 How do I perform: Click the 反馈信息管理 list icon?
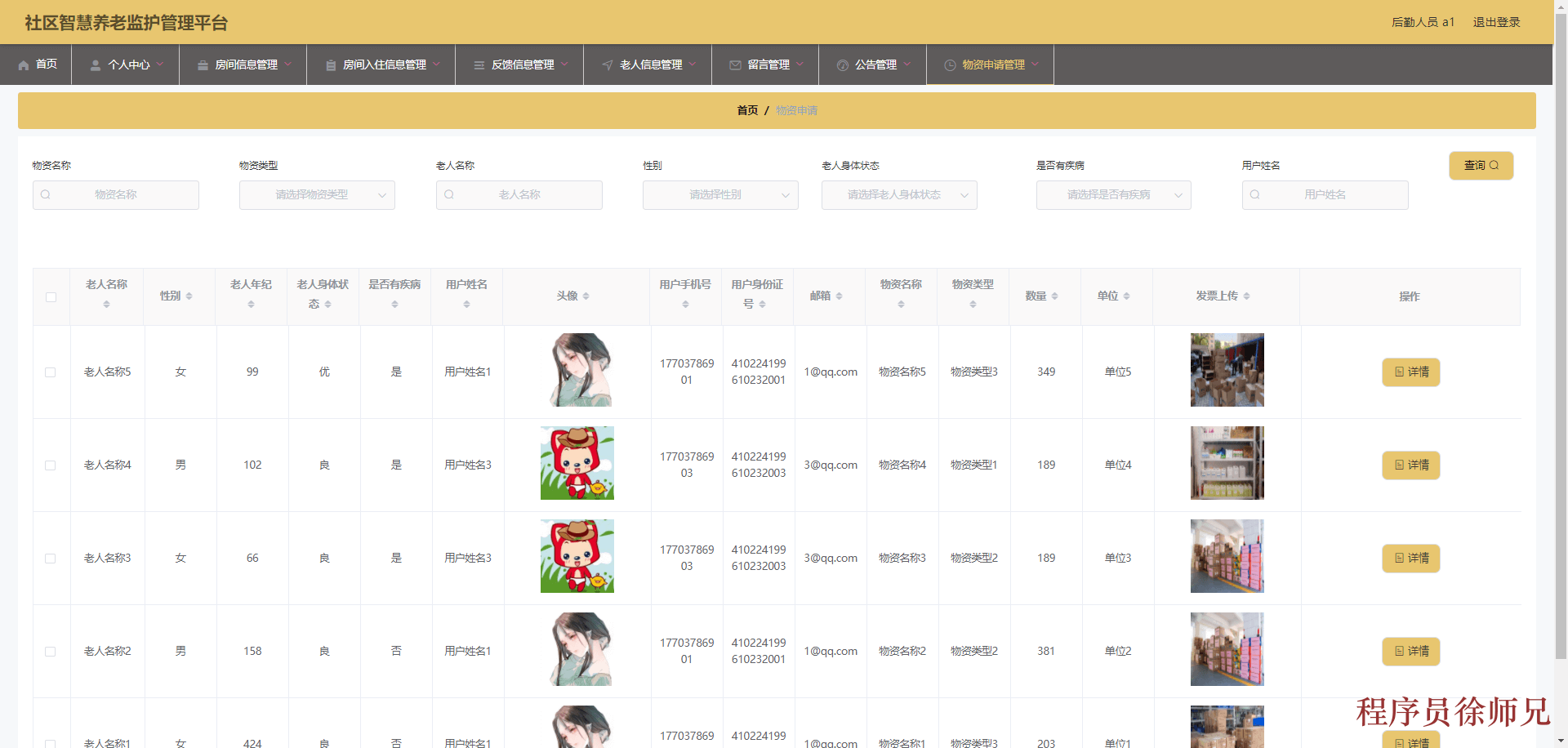click(479, 65)
